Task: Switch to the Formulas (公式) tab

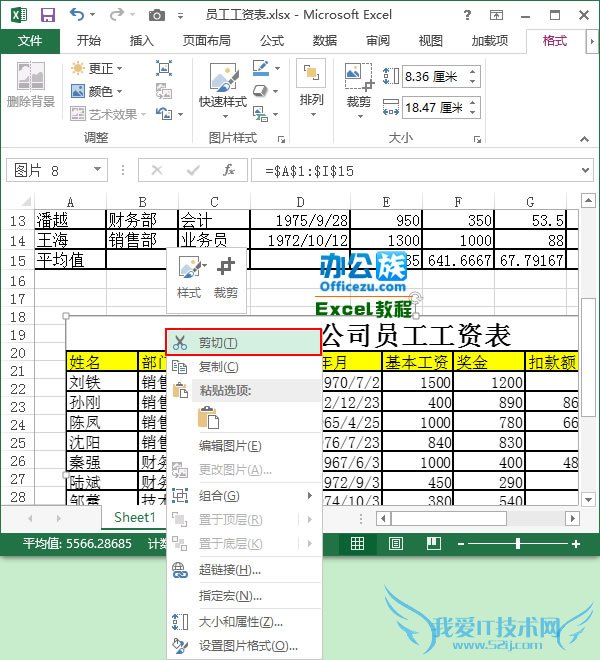Action: (x=272, y=41)
